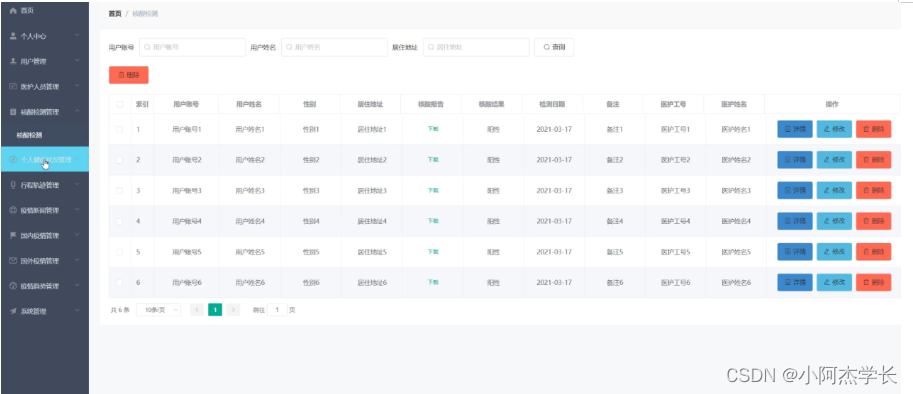Click the icon beside 个人健康状况管理
913x394 pixels.
click(13, 159)
